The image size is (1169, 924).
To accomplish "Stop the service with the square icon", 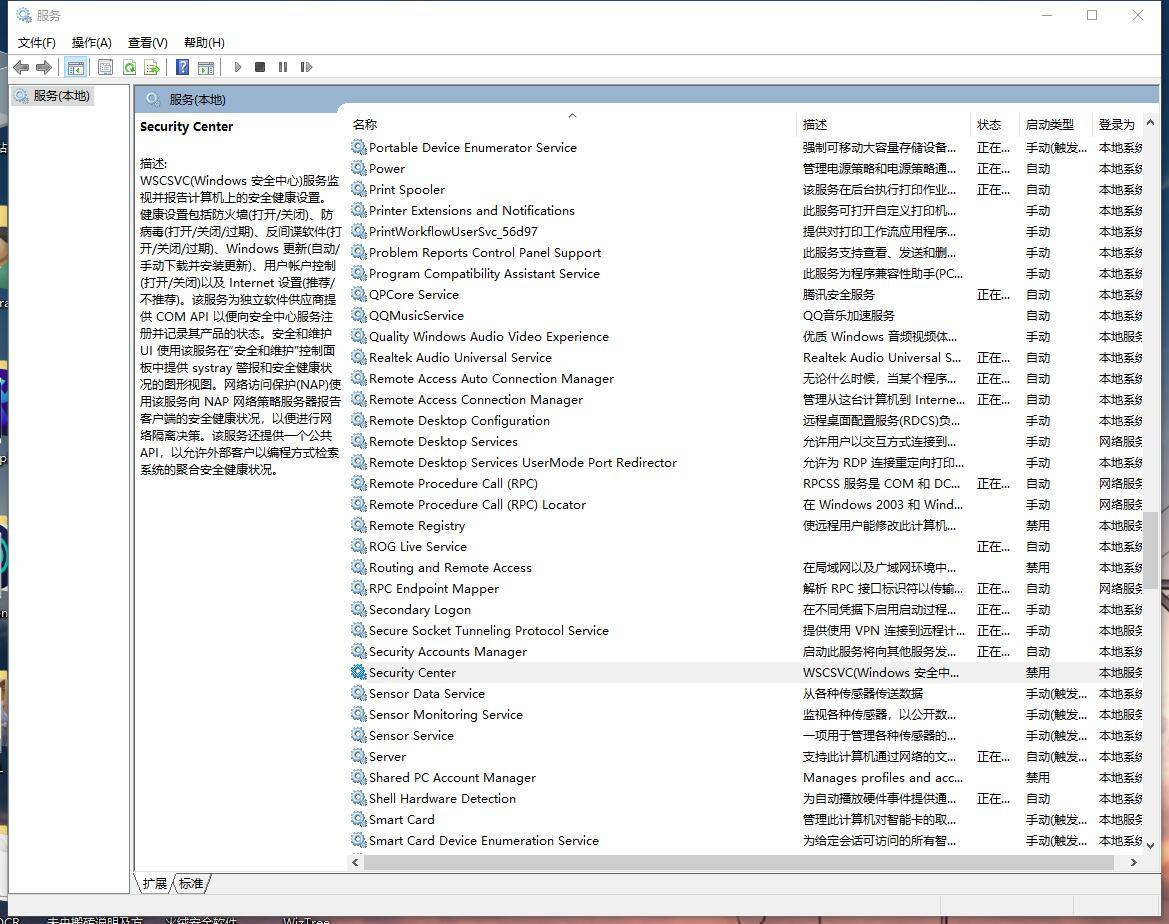I will tap(259, 67).
